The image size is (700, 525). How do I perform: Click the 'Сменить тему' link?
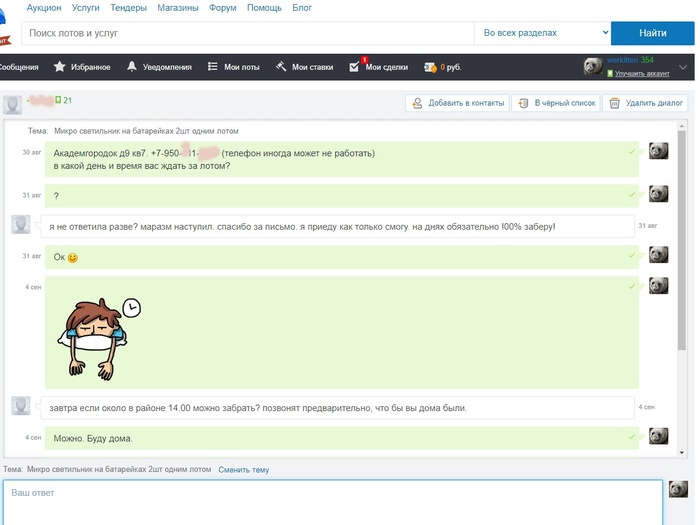[244, 470]
